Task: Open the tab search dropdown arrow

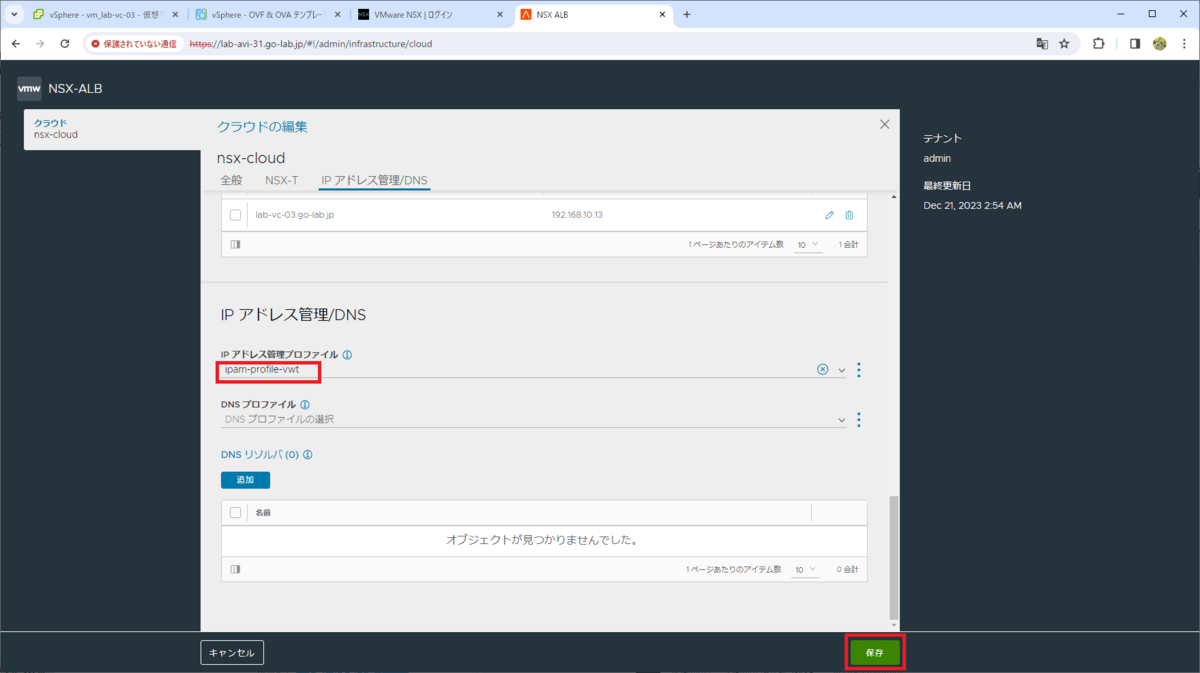Action: pyautogui.click(x=14, y=15)
